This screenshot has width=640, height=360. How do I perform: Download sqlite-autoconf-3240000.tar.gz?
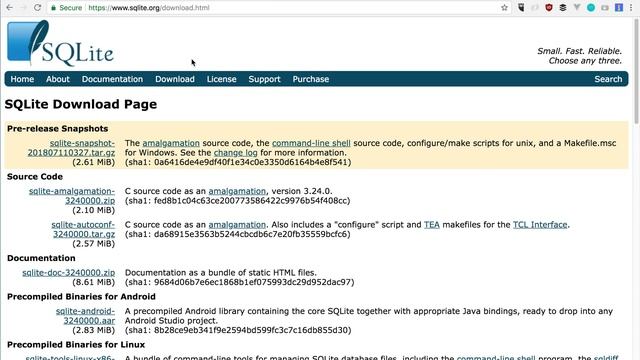point(83,229)
